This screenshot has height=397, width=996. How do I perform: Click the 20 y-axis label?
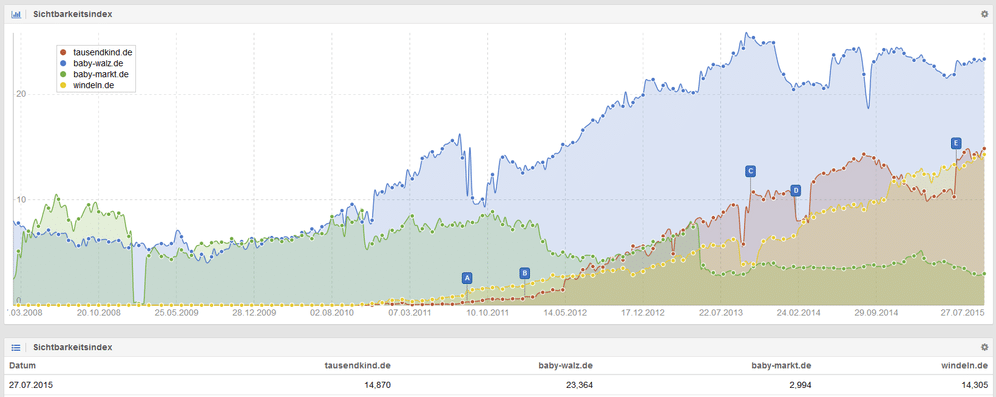(x=20, y=93)
